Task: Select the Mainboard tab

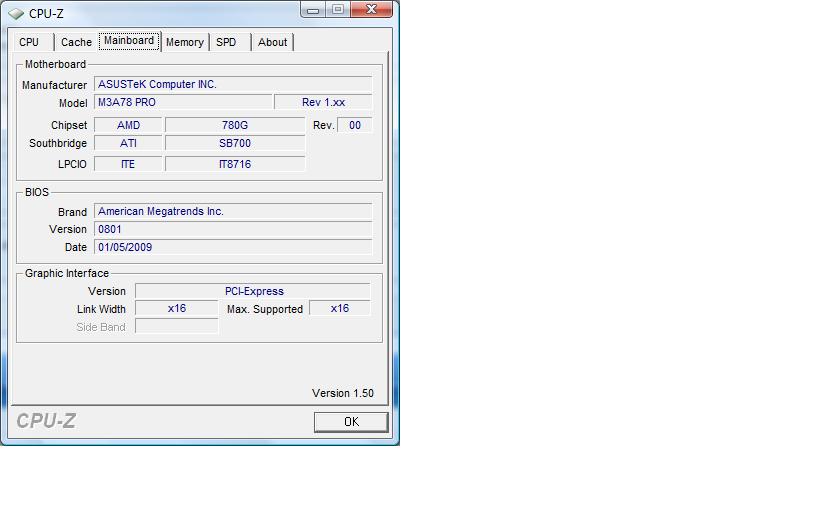Action: point(129,41)
